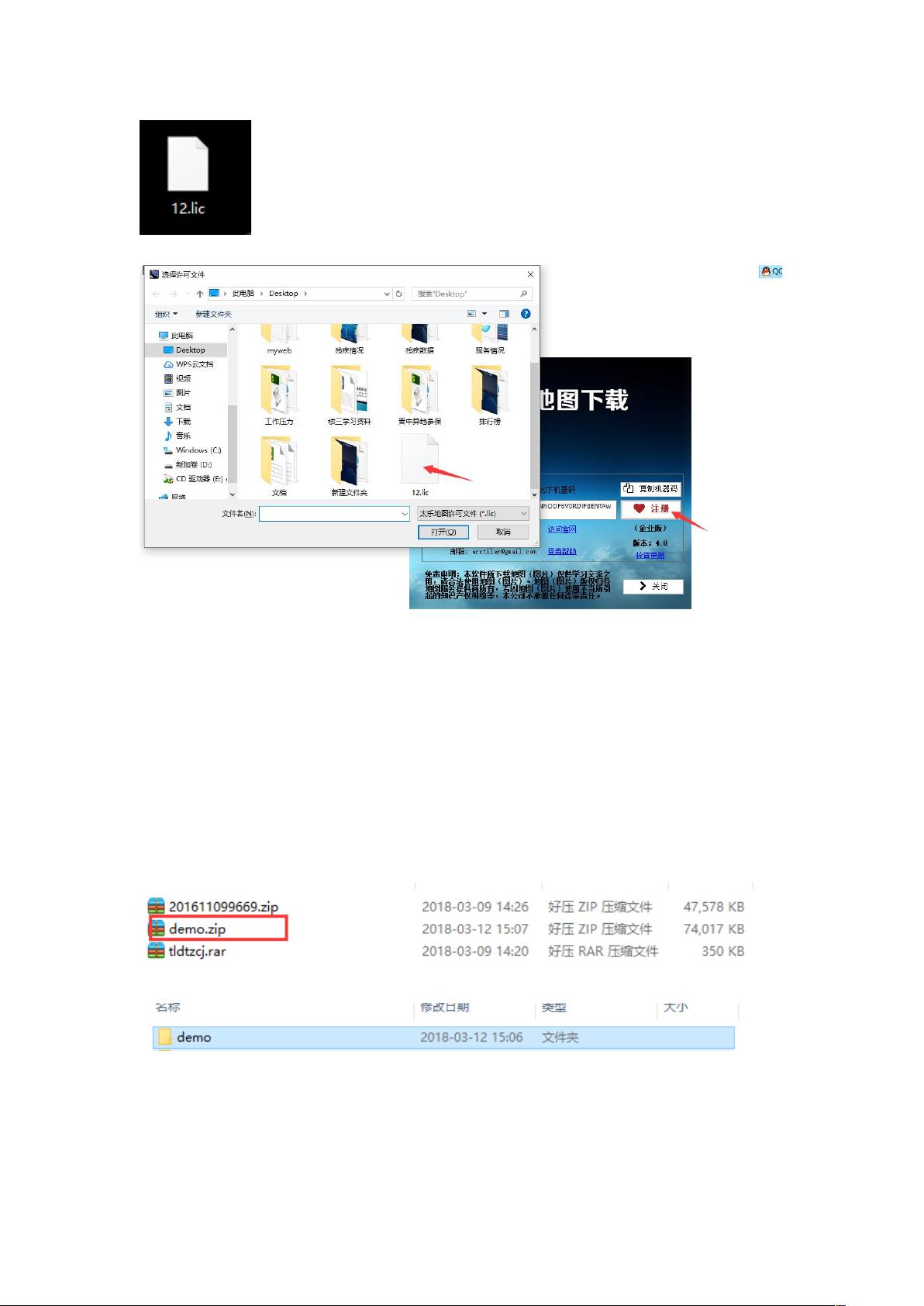924x1306 pixels.
Task: Click the 名称 column header
Action: click(167, 1008)
